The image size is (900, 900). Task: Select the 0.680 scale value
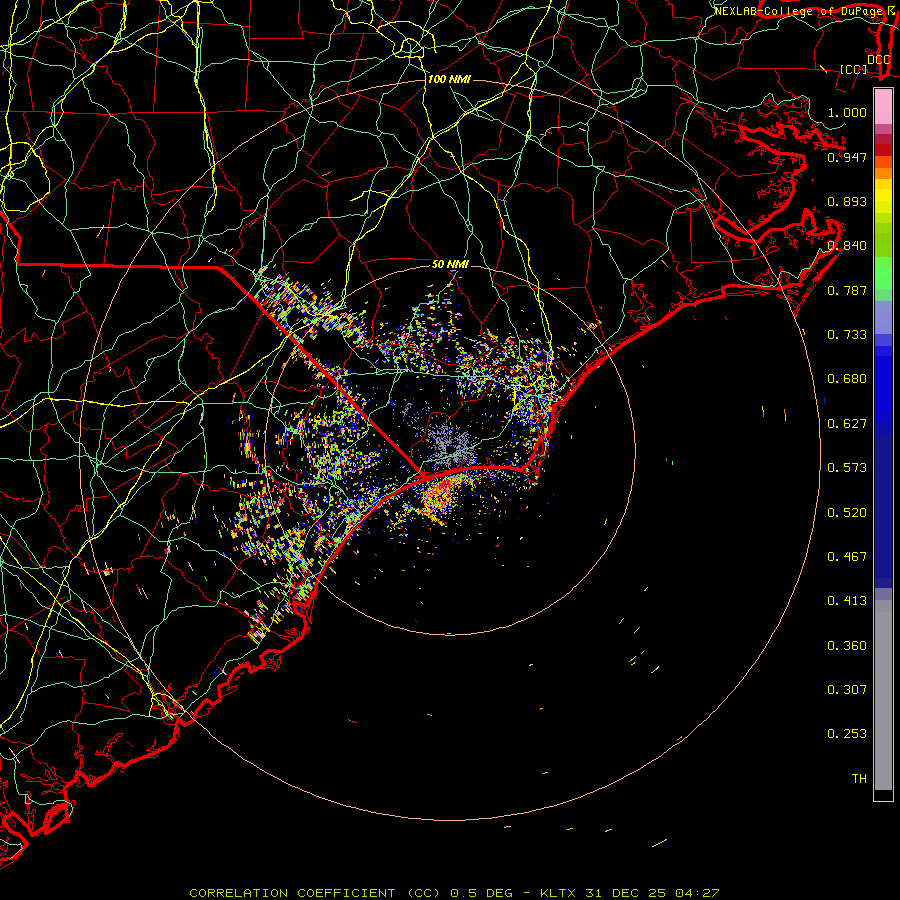847,379
